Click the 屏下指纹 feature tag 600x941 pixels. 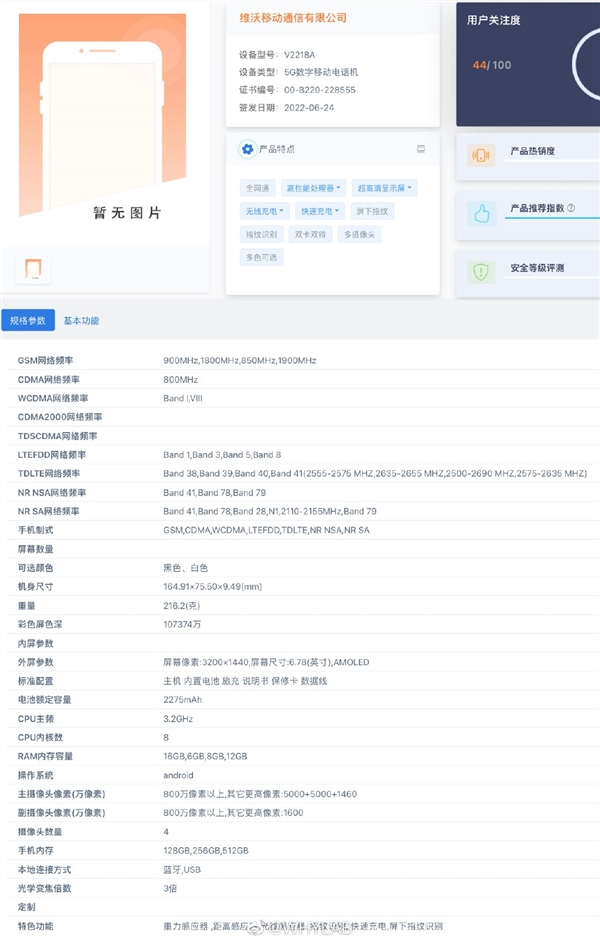click(371, 211)
